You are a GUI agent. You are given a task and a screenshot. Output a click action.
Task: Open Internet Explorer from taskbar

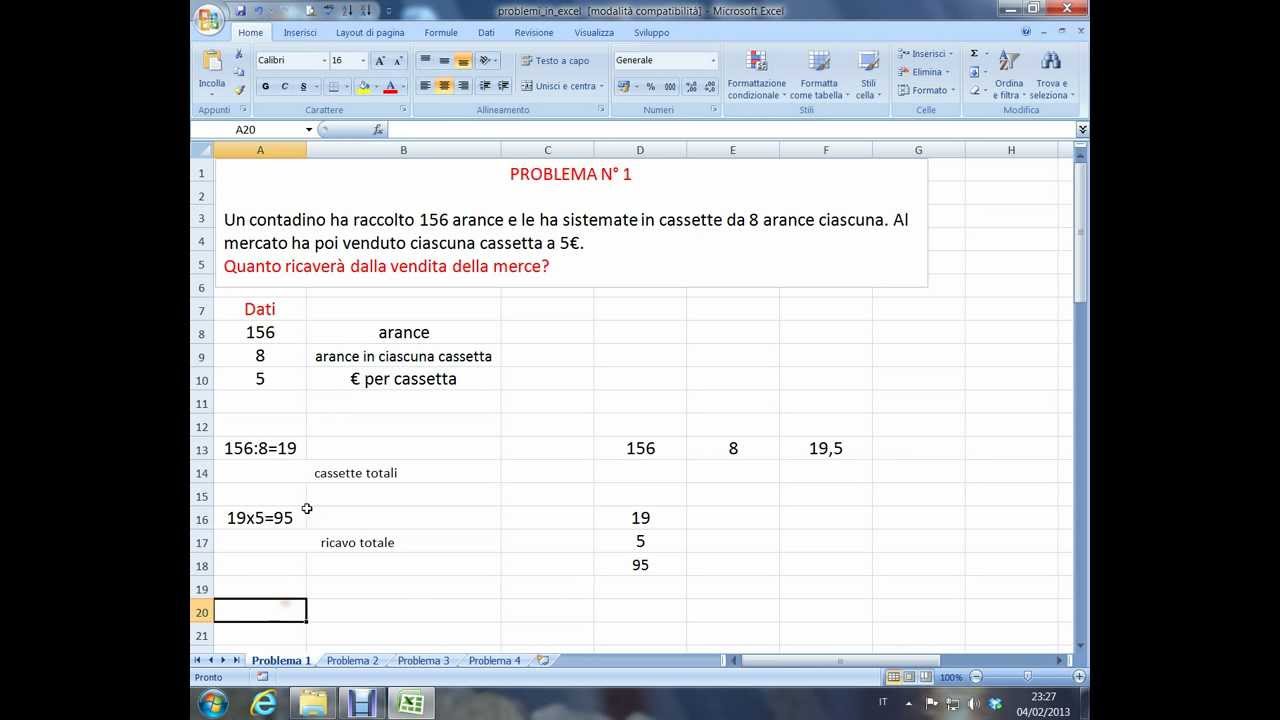click(264, 703)
